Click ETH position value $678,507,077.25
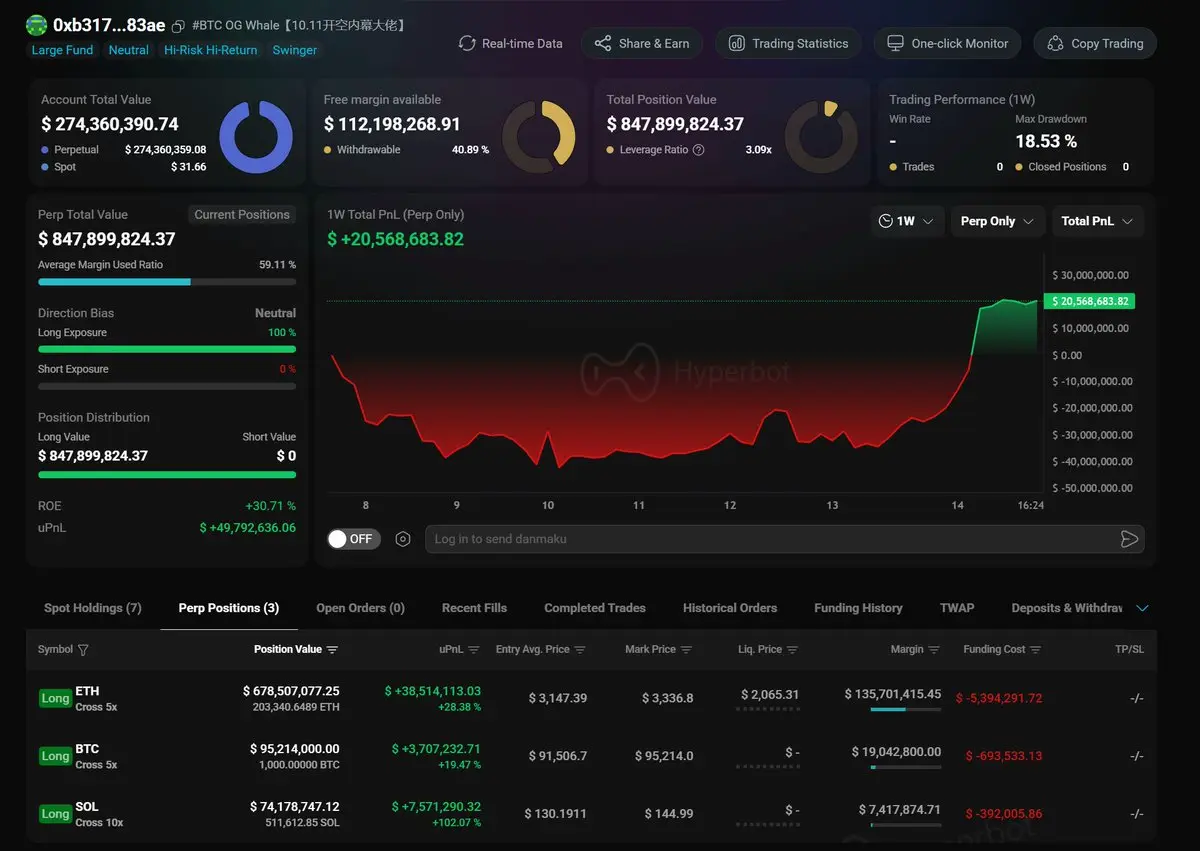The width and height of the screenshot is (1200, 851). point(291,691)
